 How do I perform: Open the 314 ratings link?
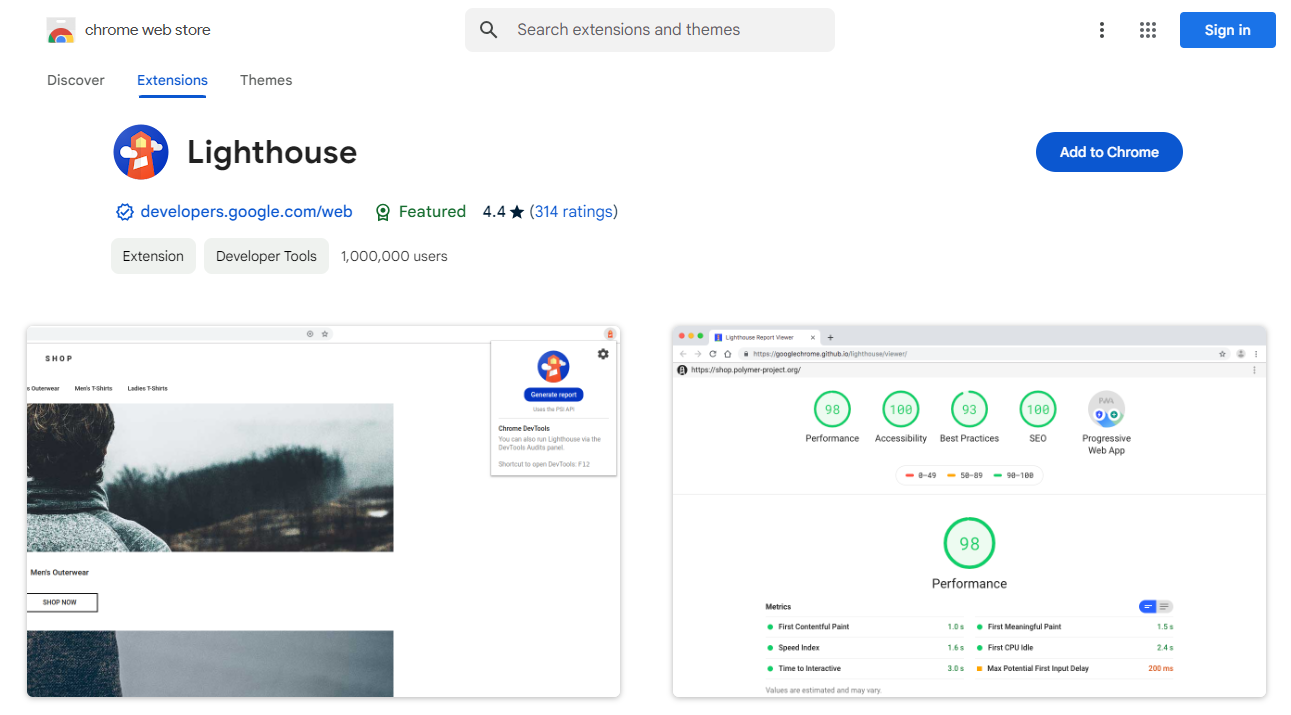tap(574, 212)
